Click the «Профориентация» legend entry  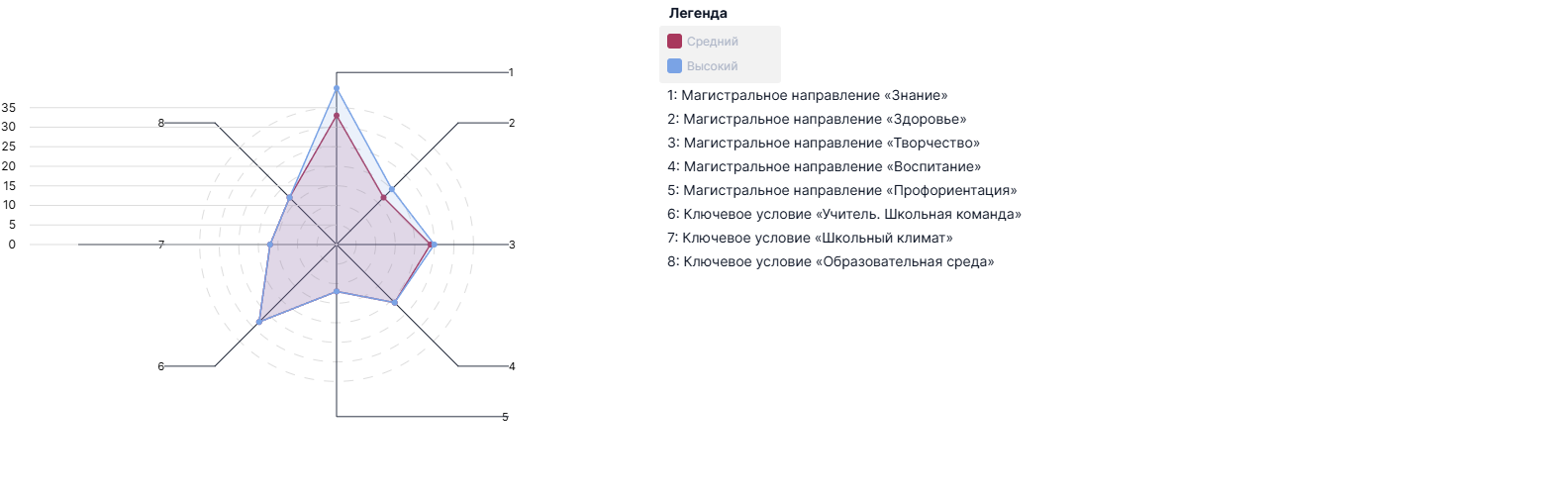coord(841,191)
